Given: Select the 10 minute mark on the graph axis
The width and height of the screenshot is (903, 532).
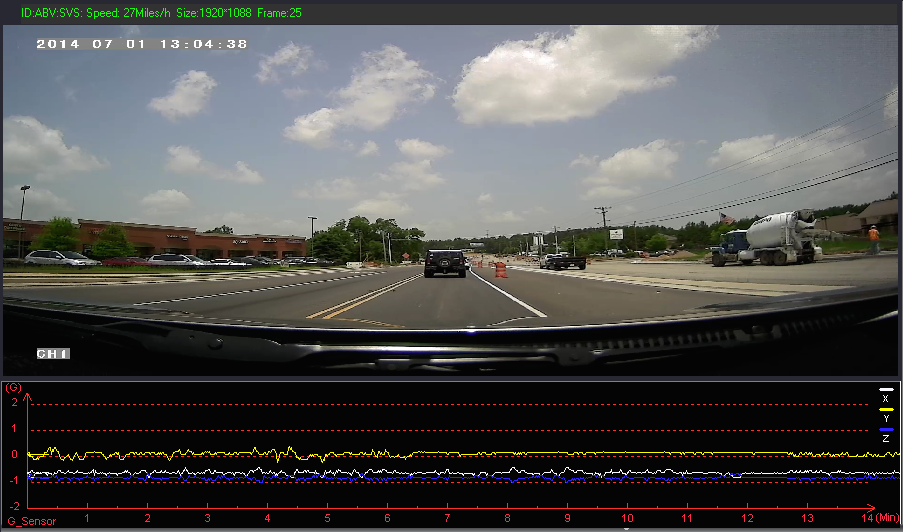Looking at the screenshot, I should tap(627, 518).
